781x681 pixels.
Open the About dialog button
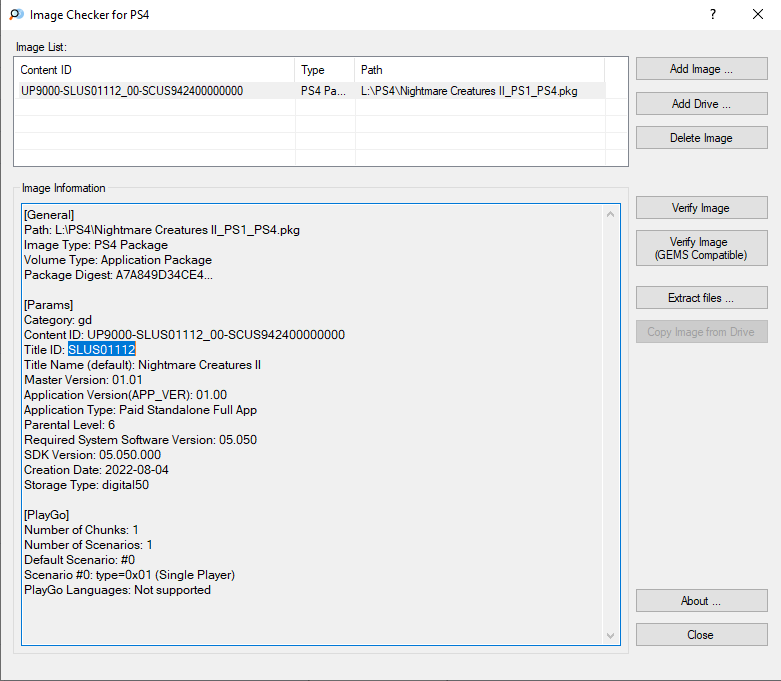point(701,601)
